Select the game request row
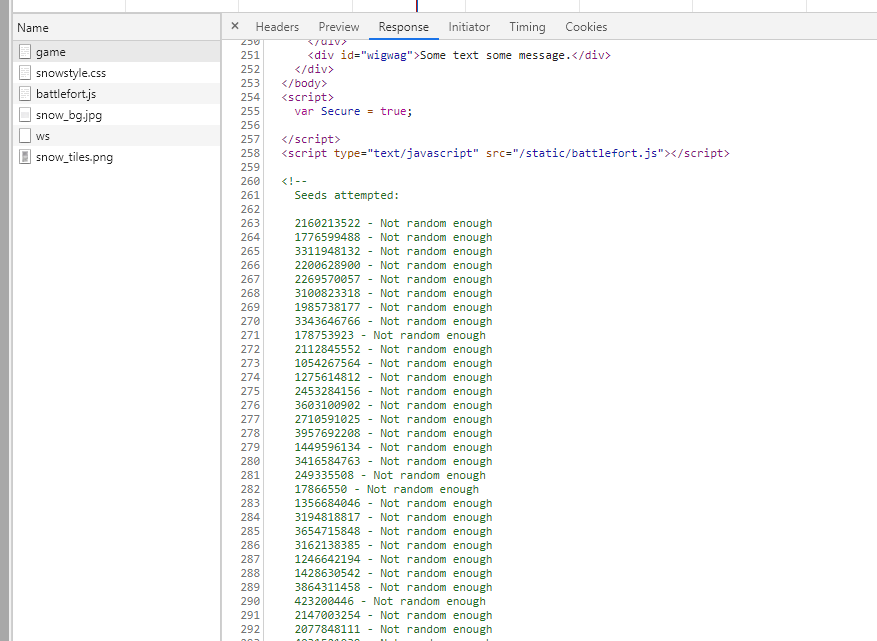 coord(117,52)
